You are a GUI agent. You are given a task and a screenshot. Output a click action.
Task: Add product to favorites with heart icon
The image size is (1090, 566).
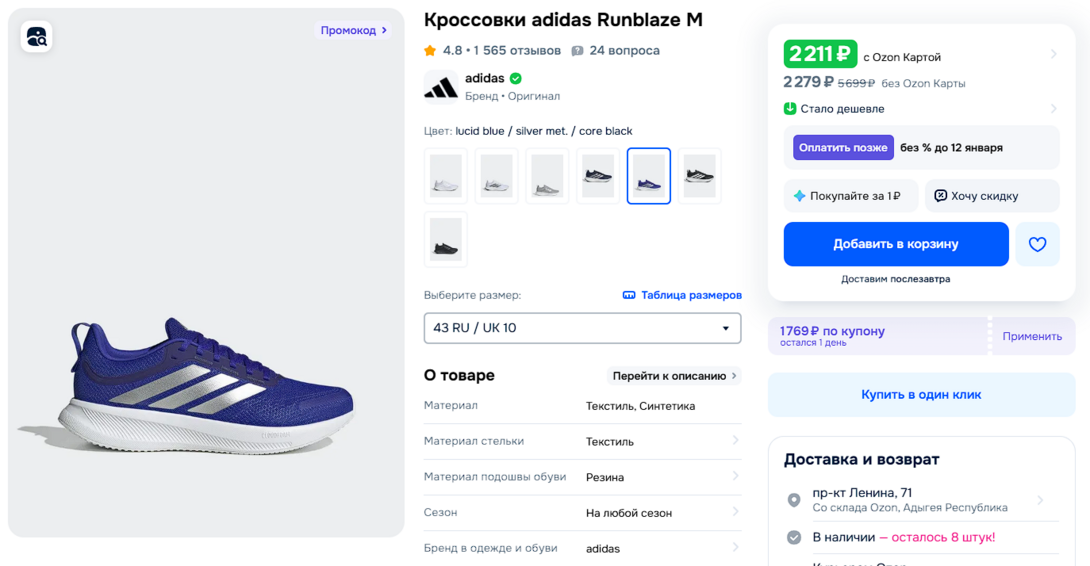[x=1037, y=244]
